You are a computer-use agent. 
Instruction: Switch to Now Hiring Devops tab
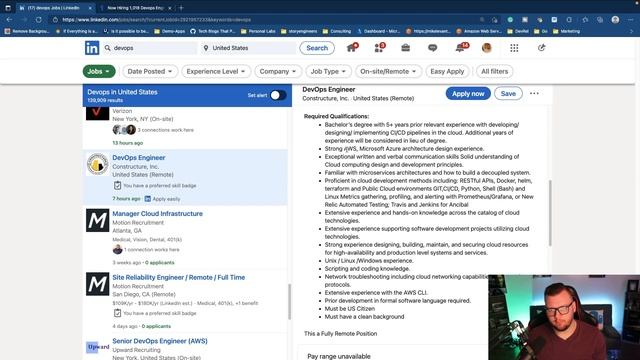tap(136, 8)
